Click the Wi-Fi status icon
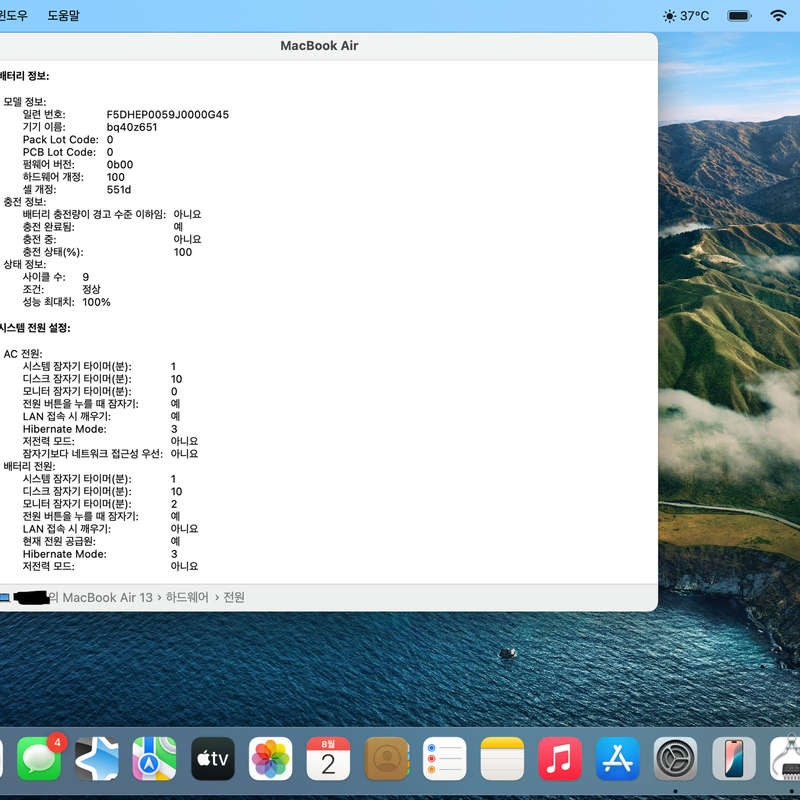 click(x=778, y=16)
